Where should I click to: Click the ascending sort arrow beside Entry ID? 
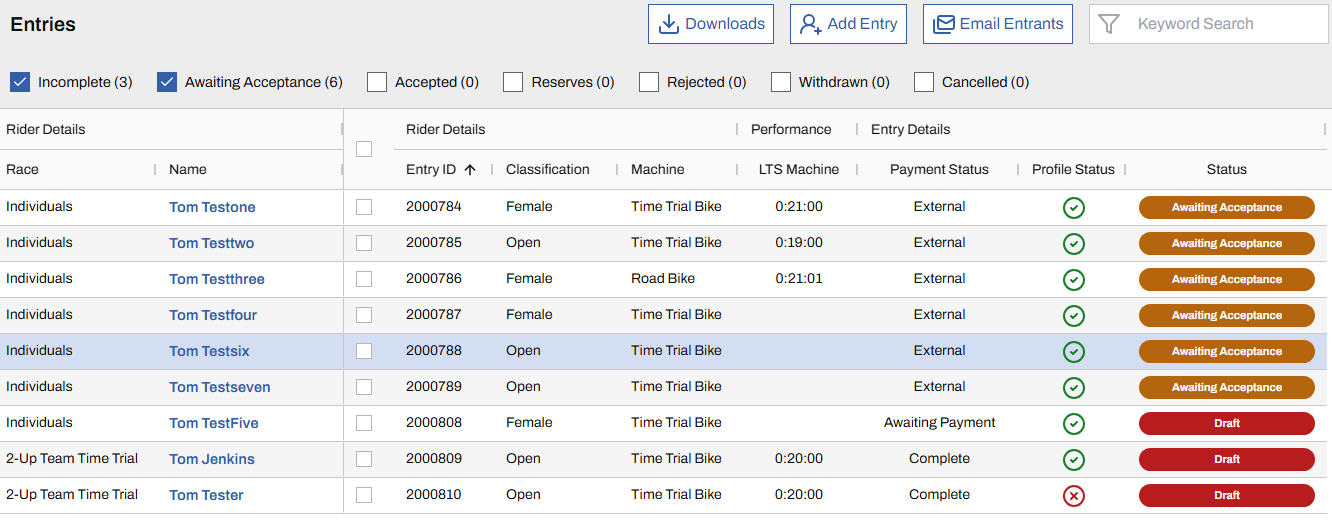pos(470,170)
